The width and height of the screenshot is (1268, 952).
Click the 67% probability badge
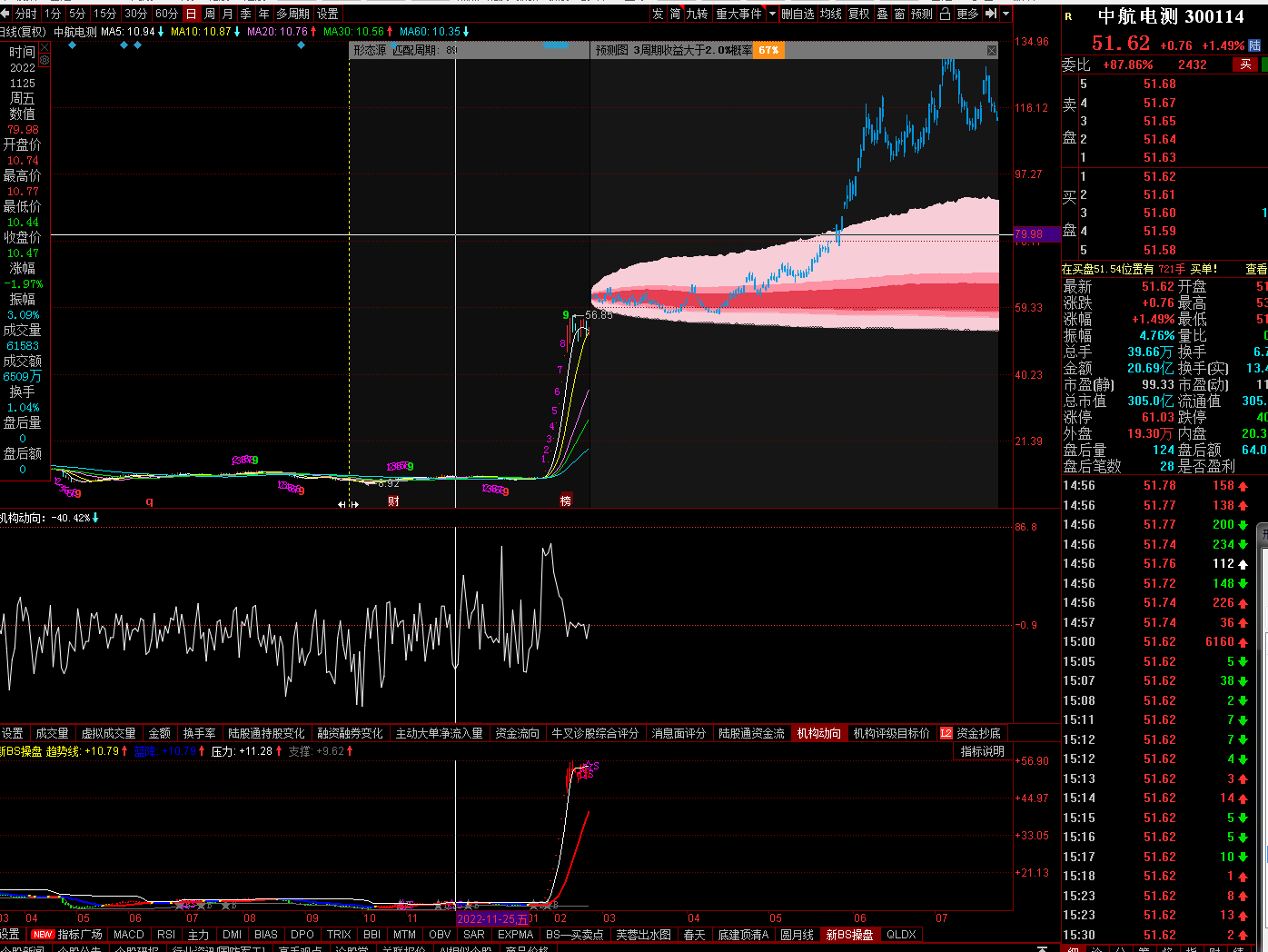pyautogui.click(x=768, y=51)
